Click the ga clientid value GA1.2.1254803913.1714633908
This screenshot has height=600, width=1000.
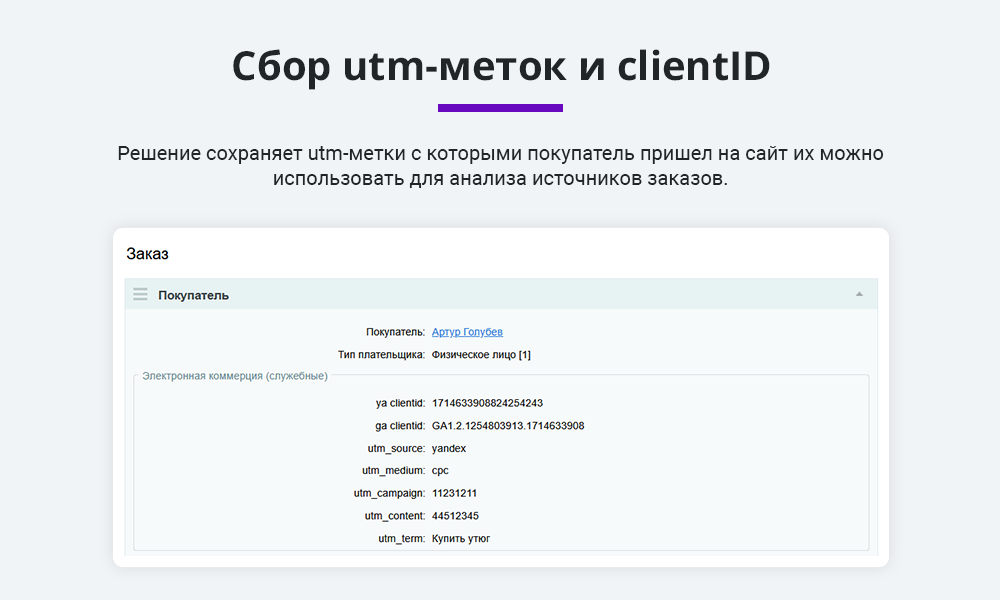click(507, 425)
